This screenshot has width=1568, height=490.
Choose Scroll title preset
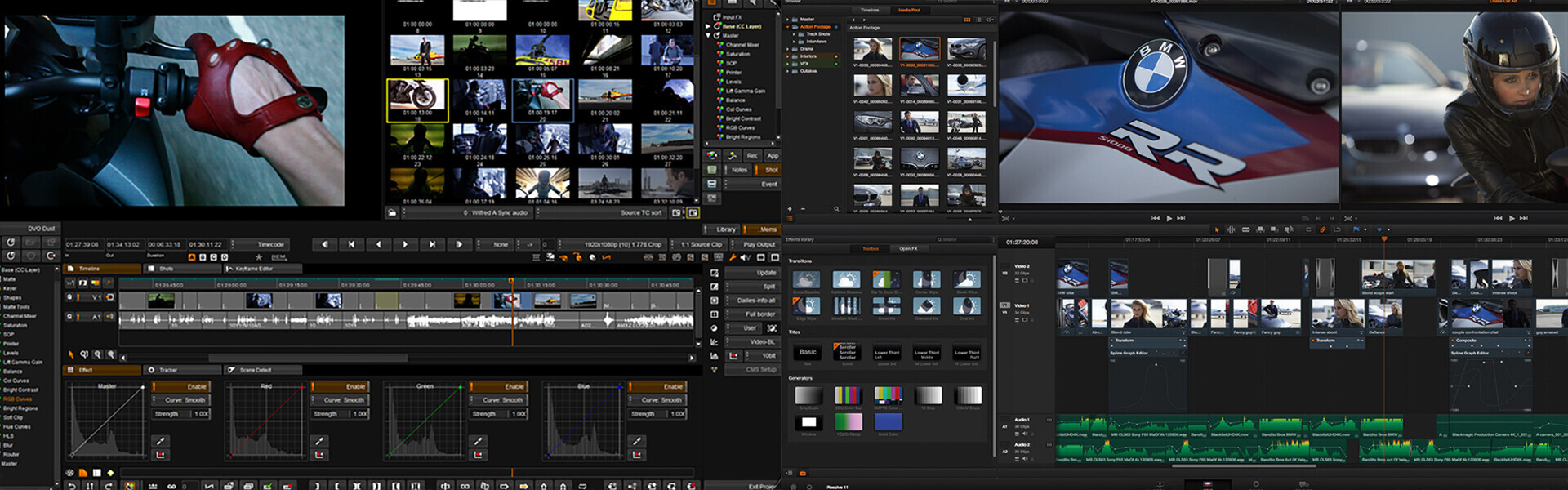tap(847, 352)
